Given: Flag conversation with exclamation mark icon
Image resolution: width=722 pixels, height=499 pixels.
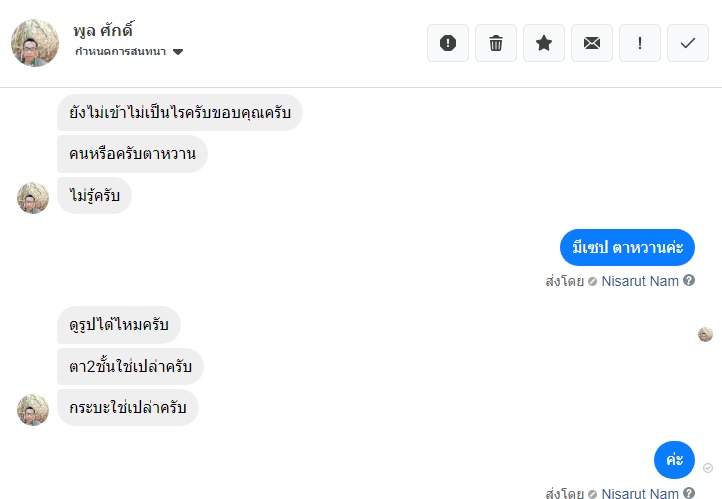Looking at the screenshot, I should pyautogui.click(x=640, y=43).
